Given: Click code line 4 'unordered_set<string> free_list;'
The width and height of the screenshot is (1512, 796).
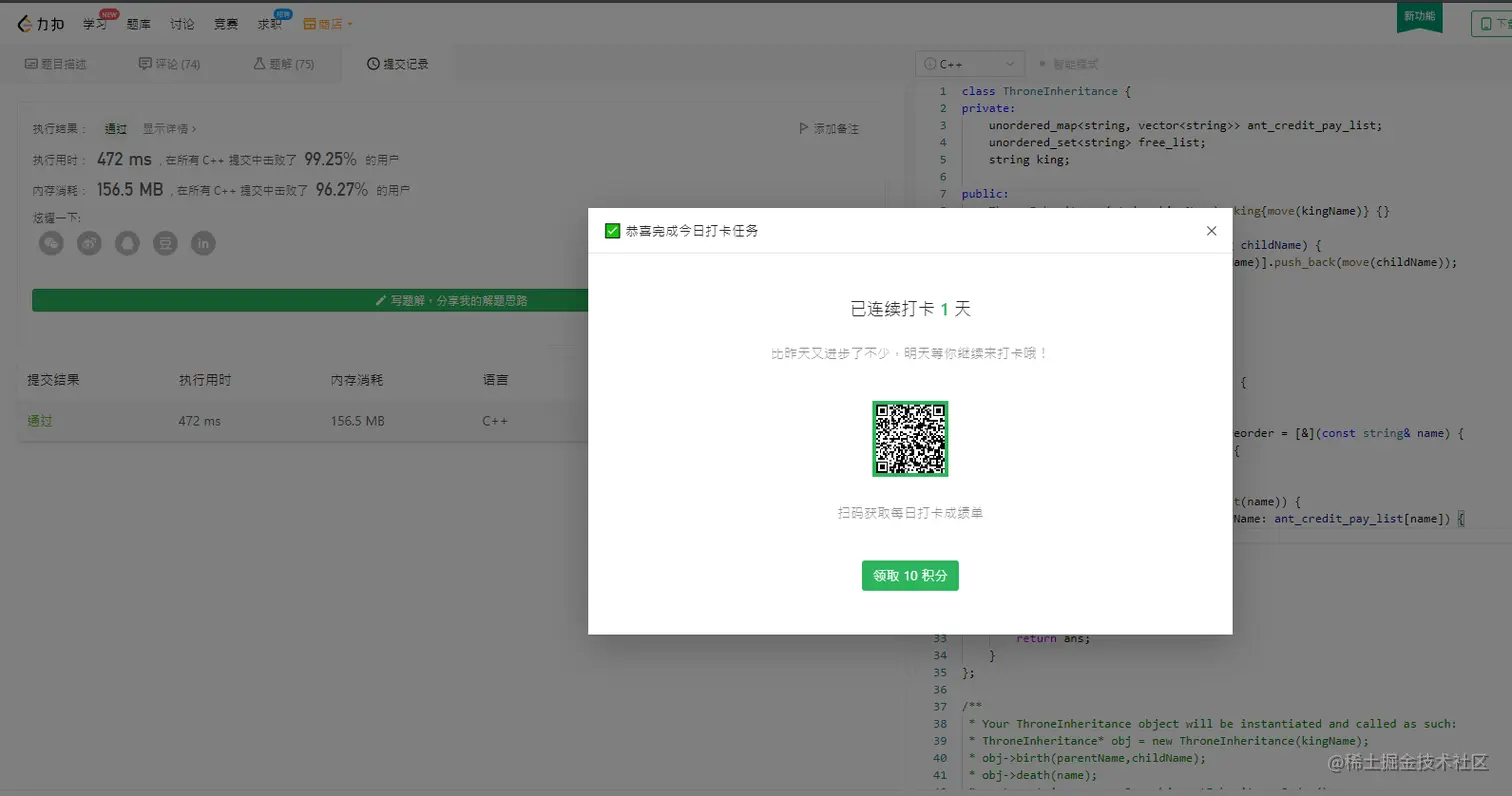Looking at the screenshot, I should (x=1097, y=142).
